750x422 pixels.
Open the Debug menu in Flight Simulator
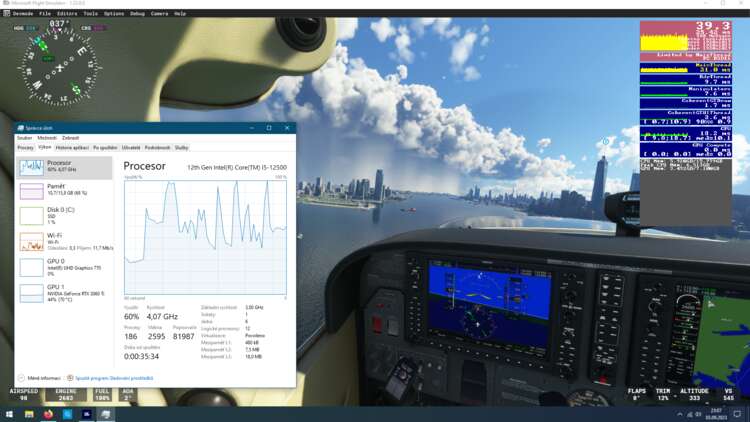pos(137,13)
